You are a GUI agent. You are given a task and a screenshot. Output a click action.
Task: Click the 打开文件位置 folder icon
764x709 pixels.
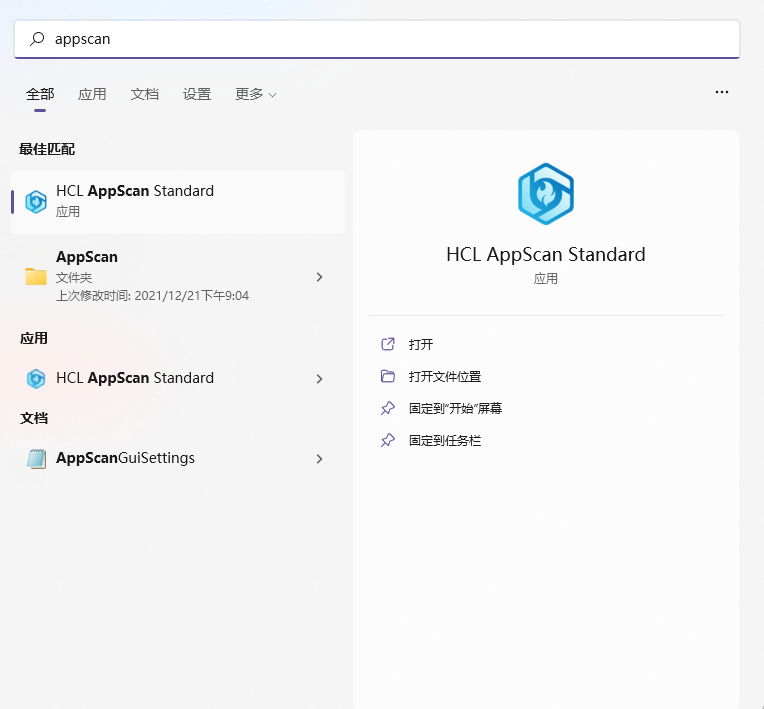click(388, 376)
